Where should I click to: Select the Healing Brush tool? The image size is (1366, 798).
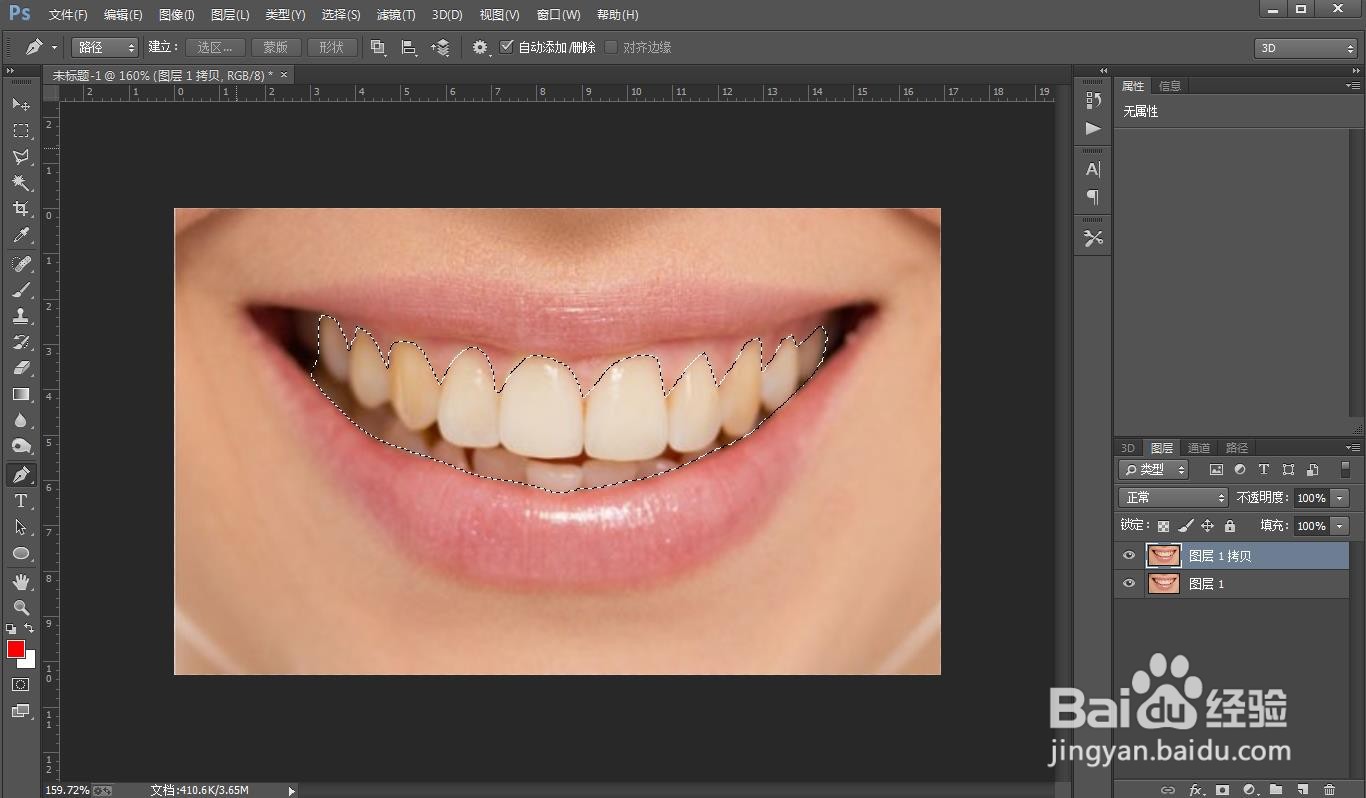[x=20, y=264]
